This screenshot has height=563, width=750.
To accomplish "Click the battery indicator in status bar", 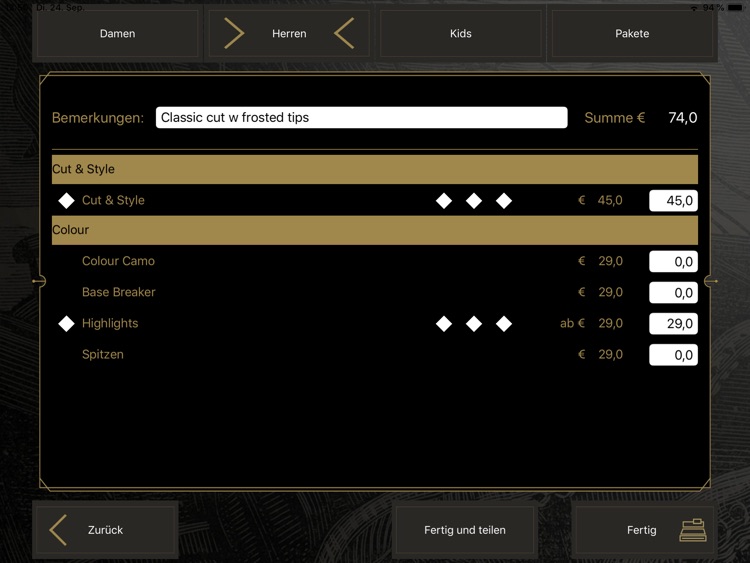I will tap(735, 8).
